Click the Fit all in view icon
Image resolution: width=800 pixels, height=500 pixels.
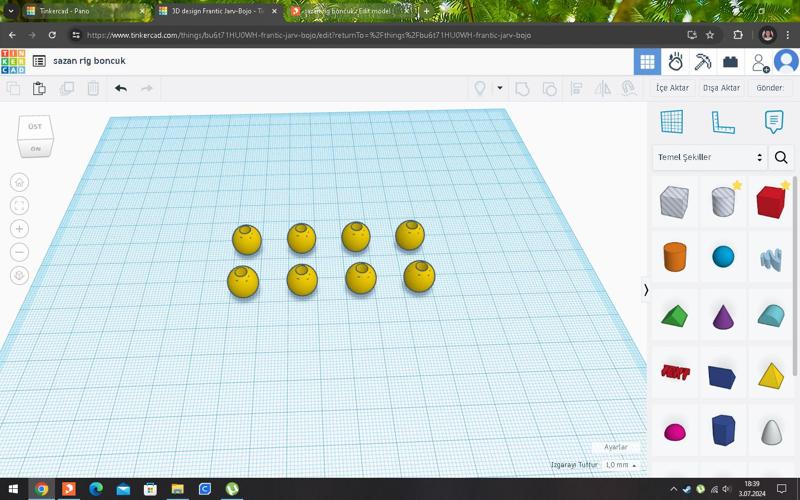(19, 206)
